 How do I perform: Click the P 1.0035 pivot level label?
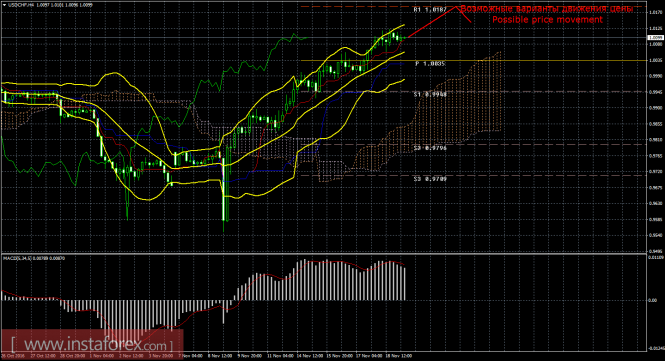point(430,64)
